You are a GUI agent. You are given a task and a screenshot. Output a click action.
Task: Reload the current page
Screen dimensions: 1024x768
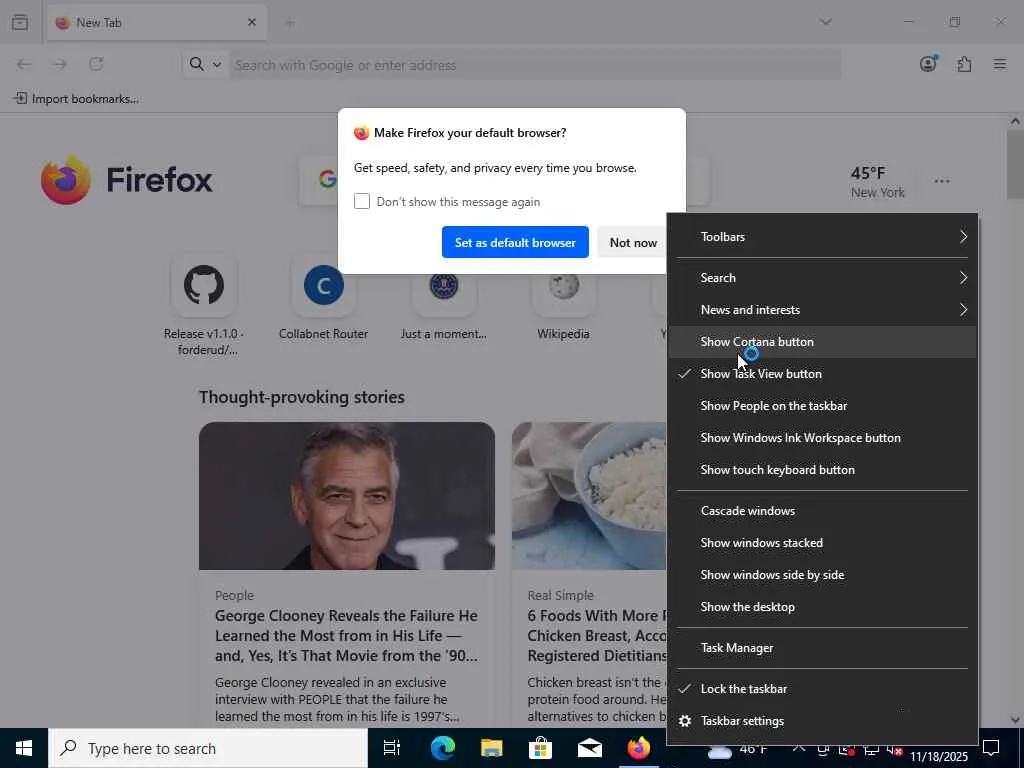coord(96,64)
